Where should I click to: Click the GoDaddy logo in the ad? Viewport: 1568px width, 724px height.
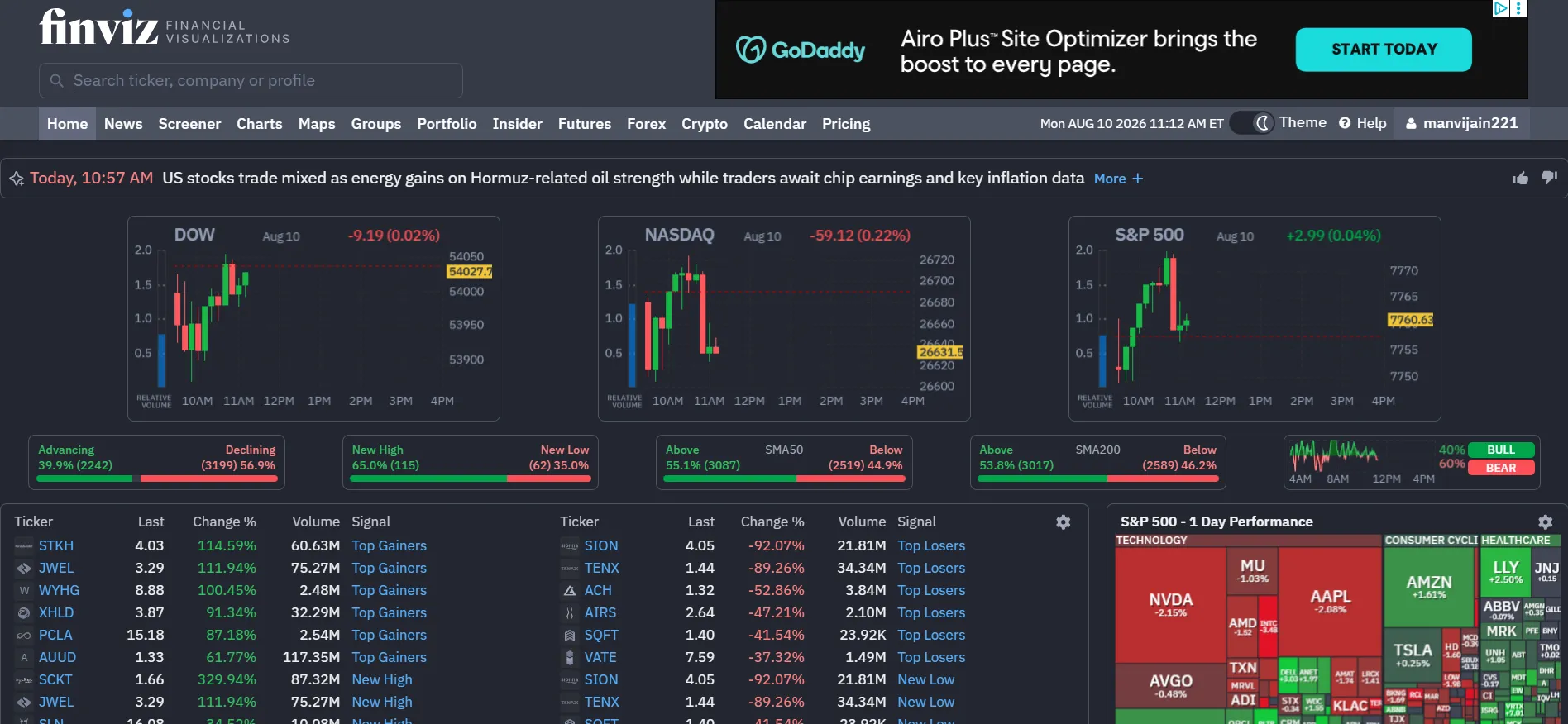click(801, 50)
